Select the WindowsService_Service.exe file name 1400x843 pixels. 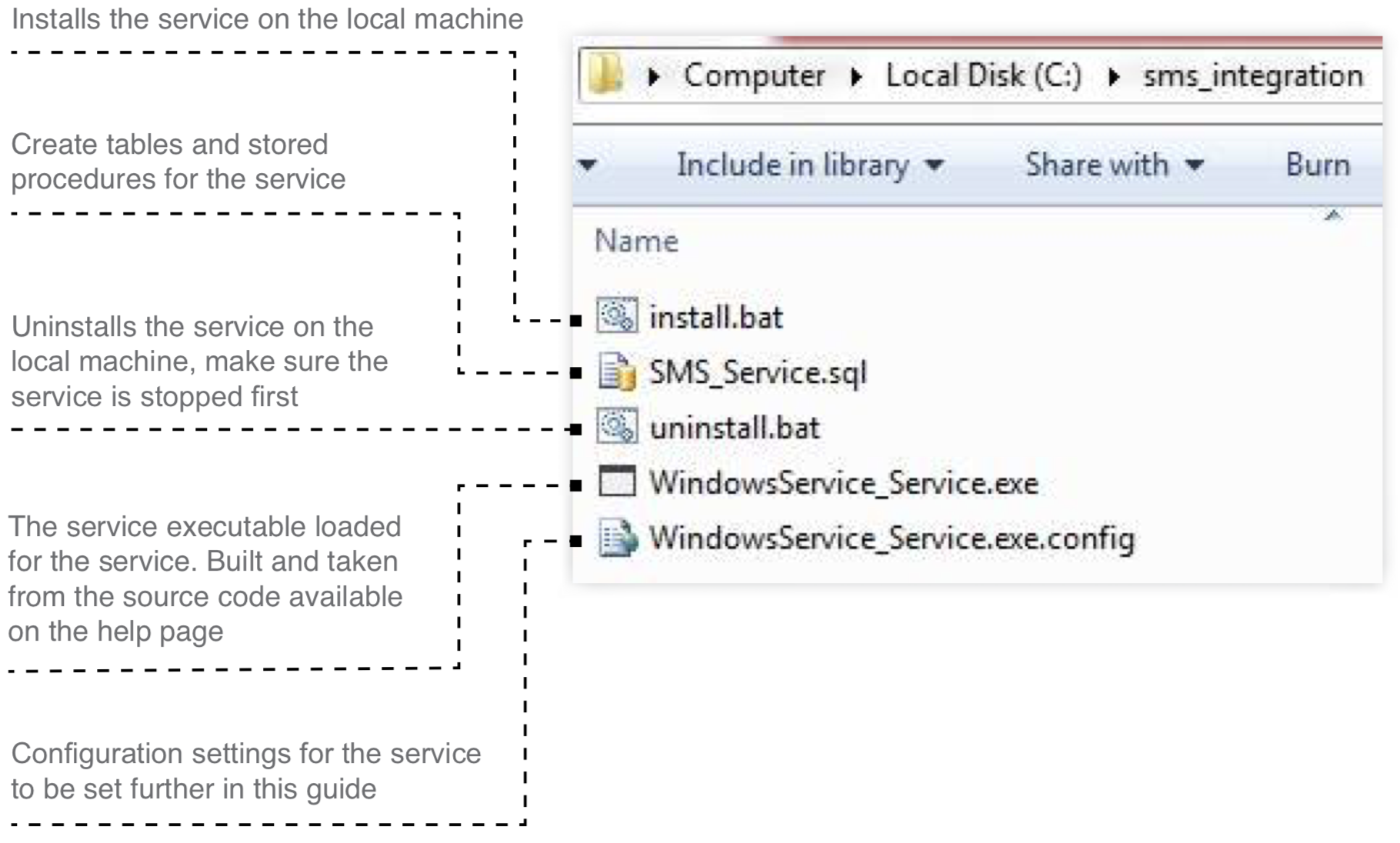tap(844, 483)
